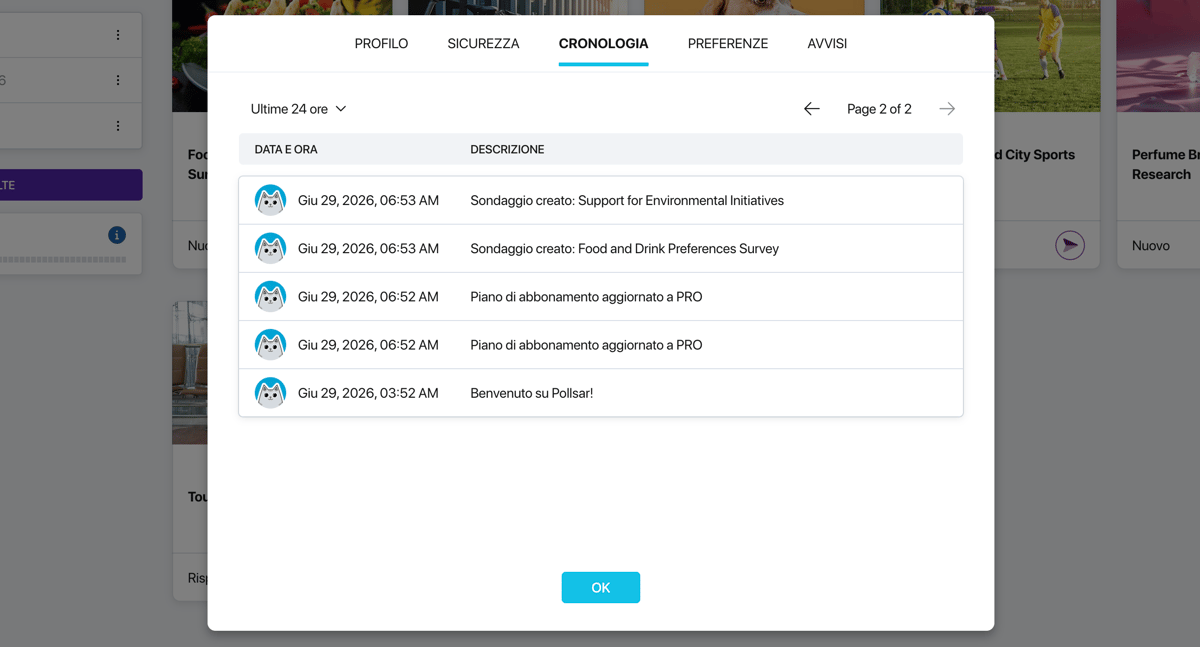This screenshot has height=647, width=1200.
Task: Open the Ultime 24 ore dropdown
Action: pos(298,109)
